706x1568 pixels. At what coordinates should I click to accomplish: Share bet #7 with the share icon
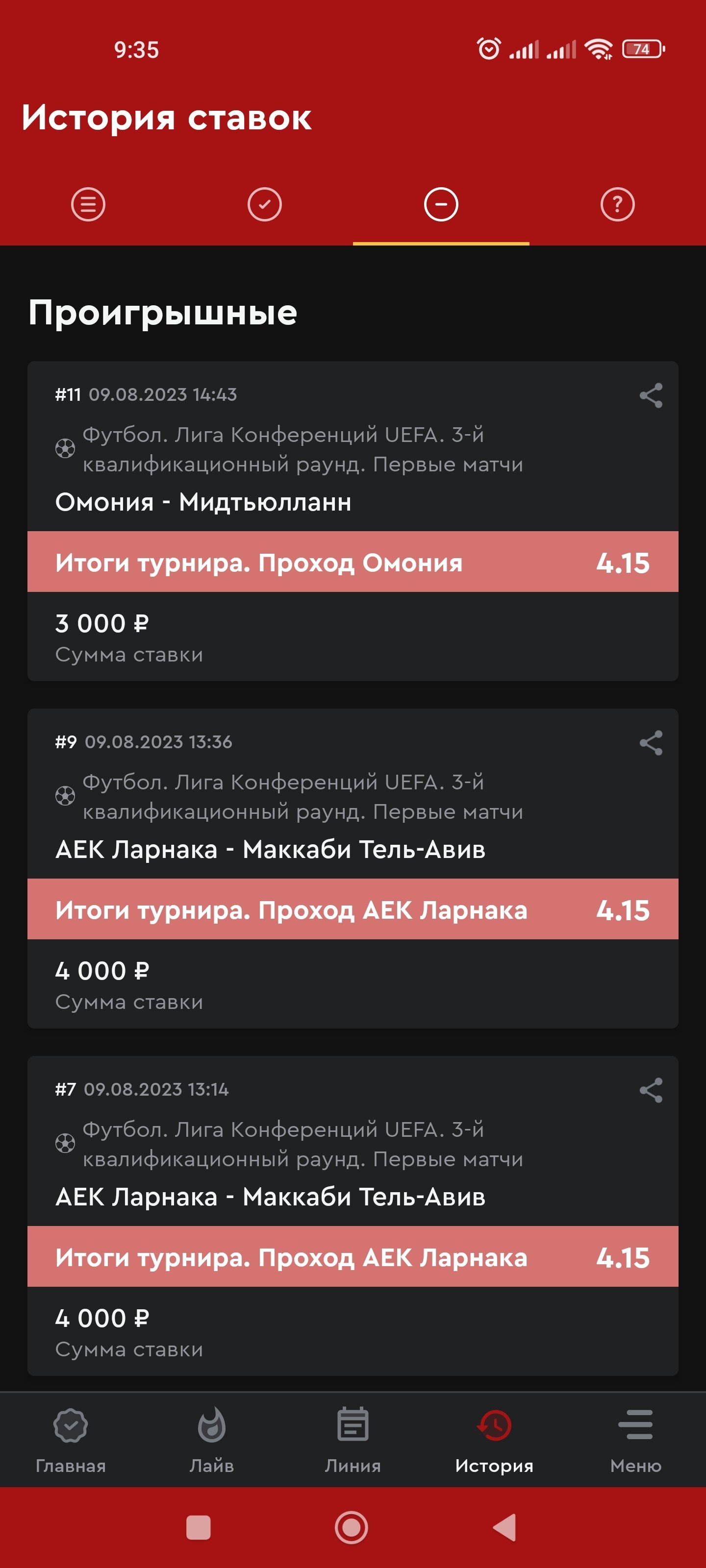click(x=651, y=1090)
